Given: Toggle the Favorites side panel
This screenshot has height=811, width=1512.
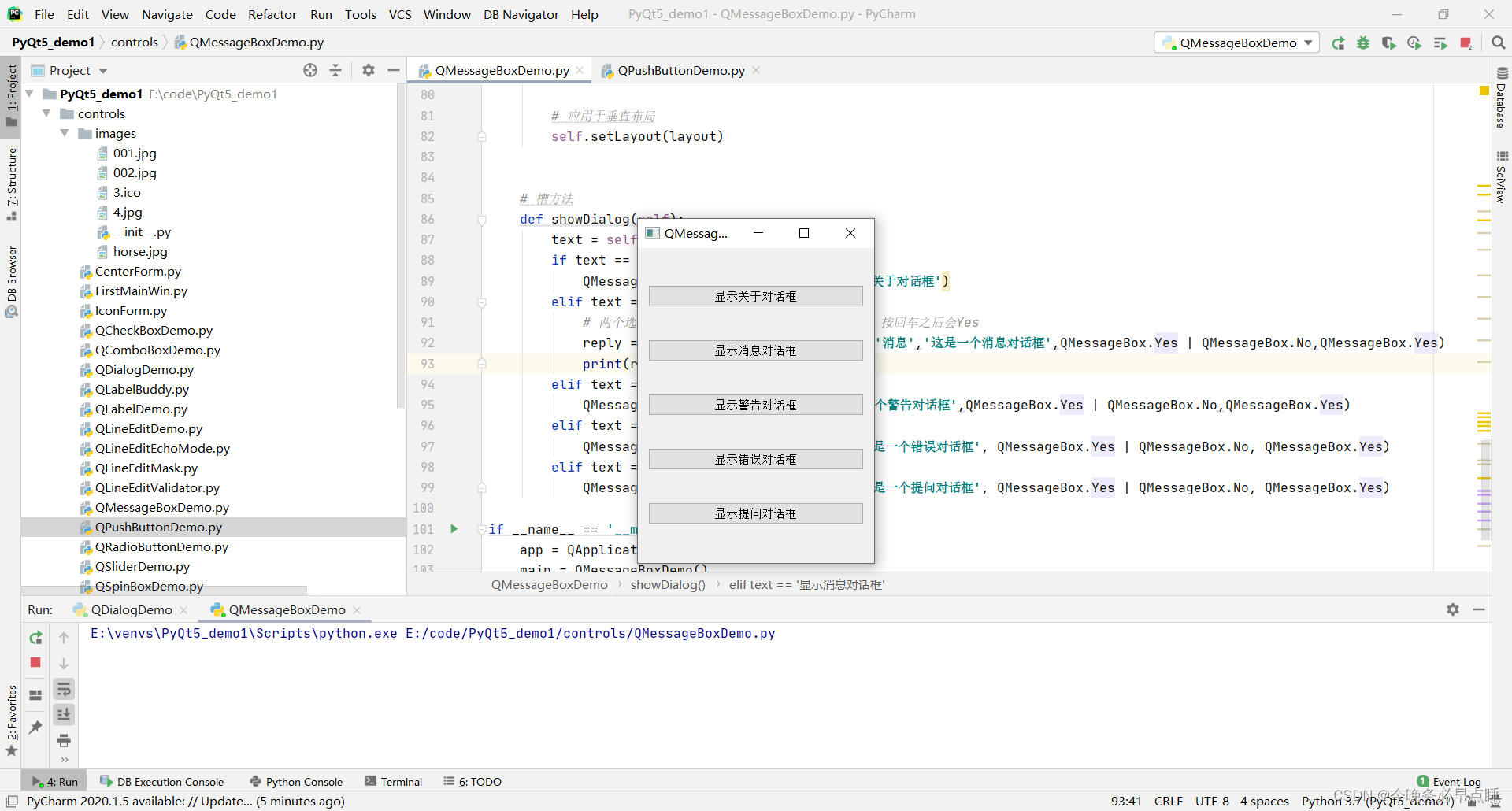Looking at the screenshot, I should (12, 720).
